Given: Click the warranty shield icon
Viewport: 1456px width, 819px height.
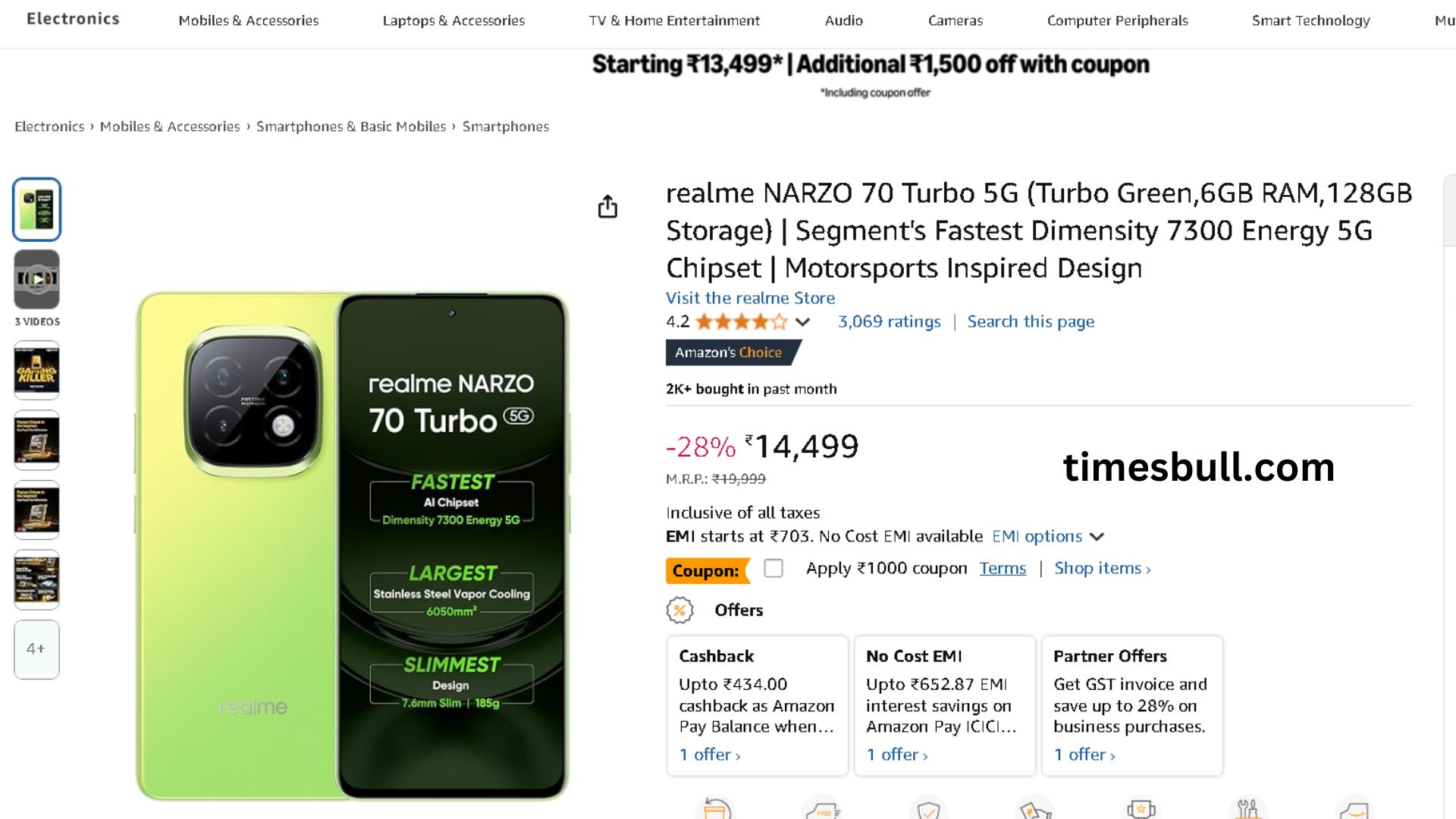Looking at the screenshot, I should pos(928,810).
